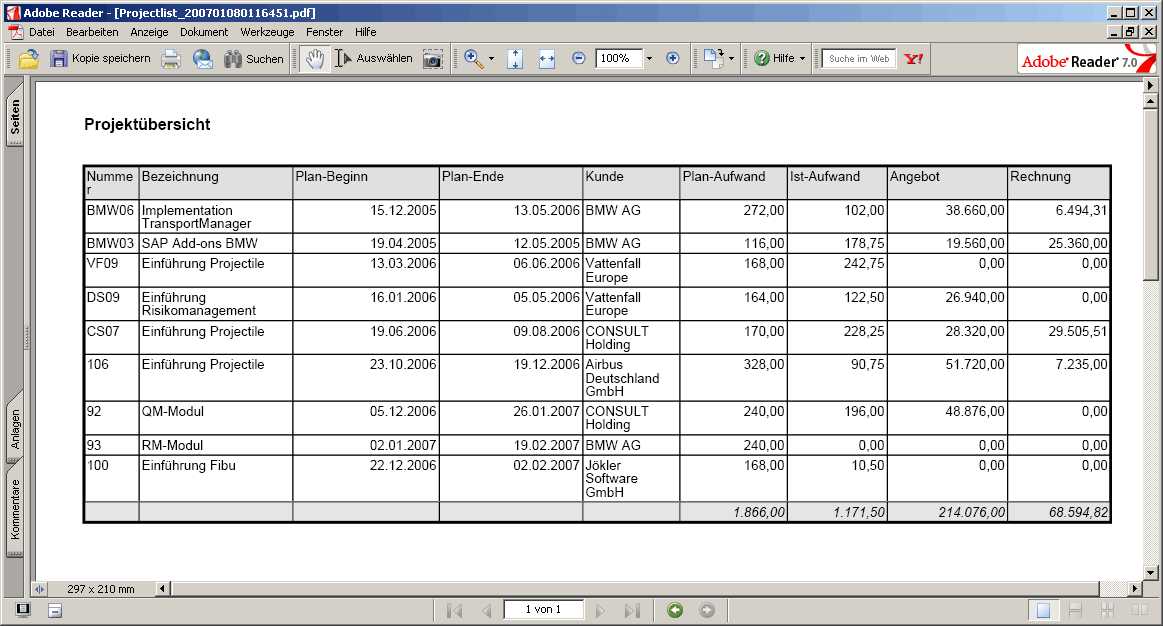Click the scroll-down arrow of vertical scrollbar
Screen dimensions: 1163x626
1150,573
